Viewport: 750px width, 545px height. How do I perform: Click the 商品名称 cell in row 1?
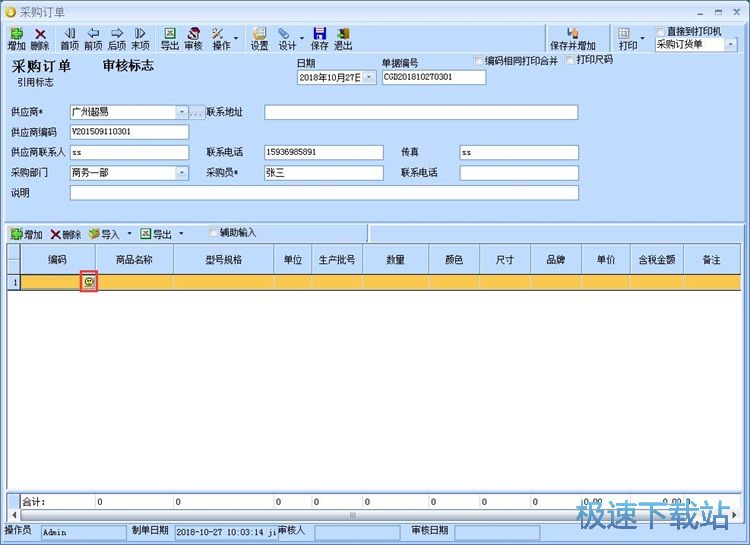click(x=134, y=282)
